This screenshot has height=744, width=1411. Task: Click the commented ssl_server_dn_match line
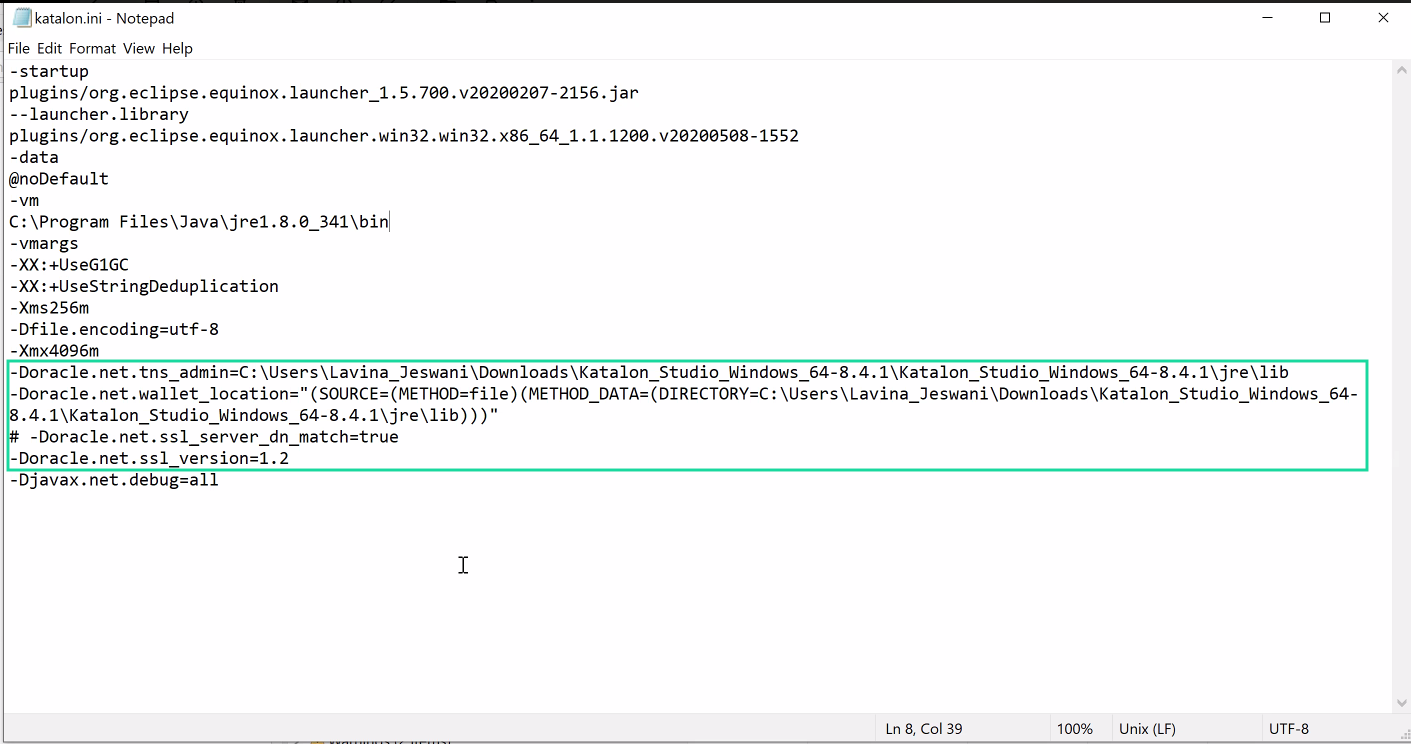point(204,437)
